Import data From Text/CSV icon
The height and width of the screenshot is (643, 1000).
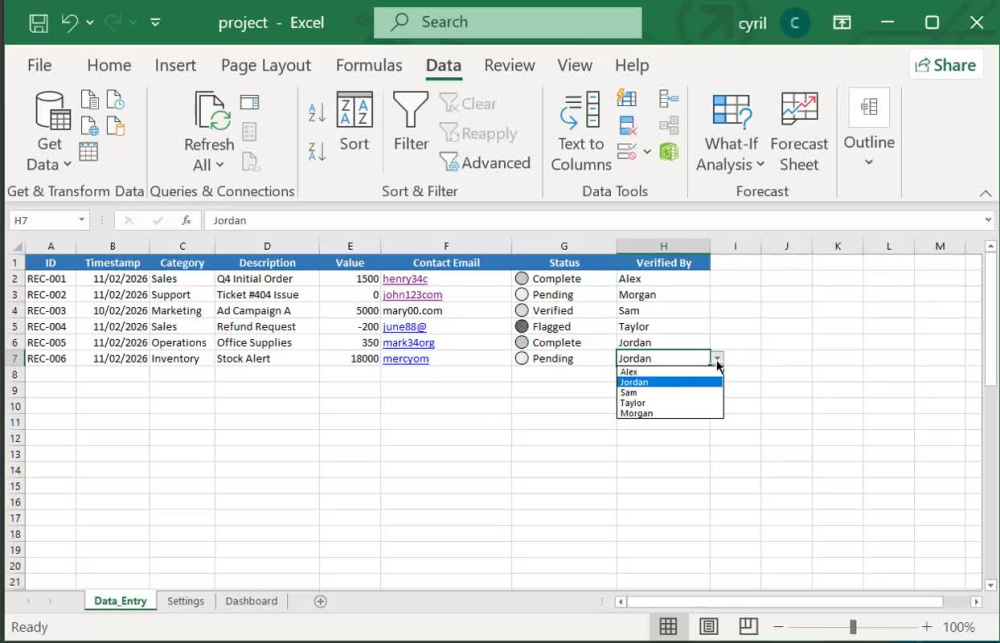90,100
